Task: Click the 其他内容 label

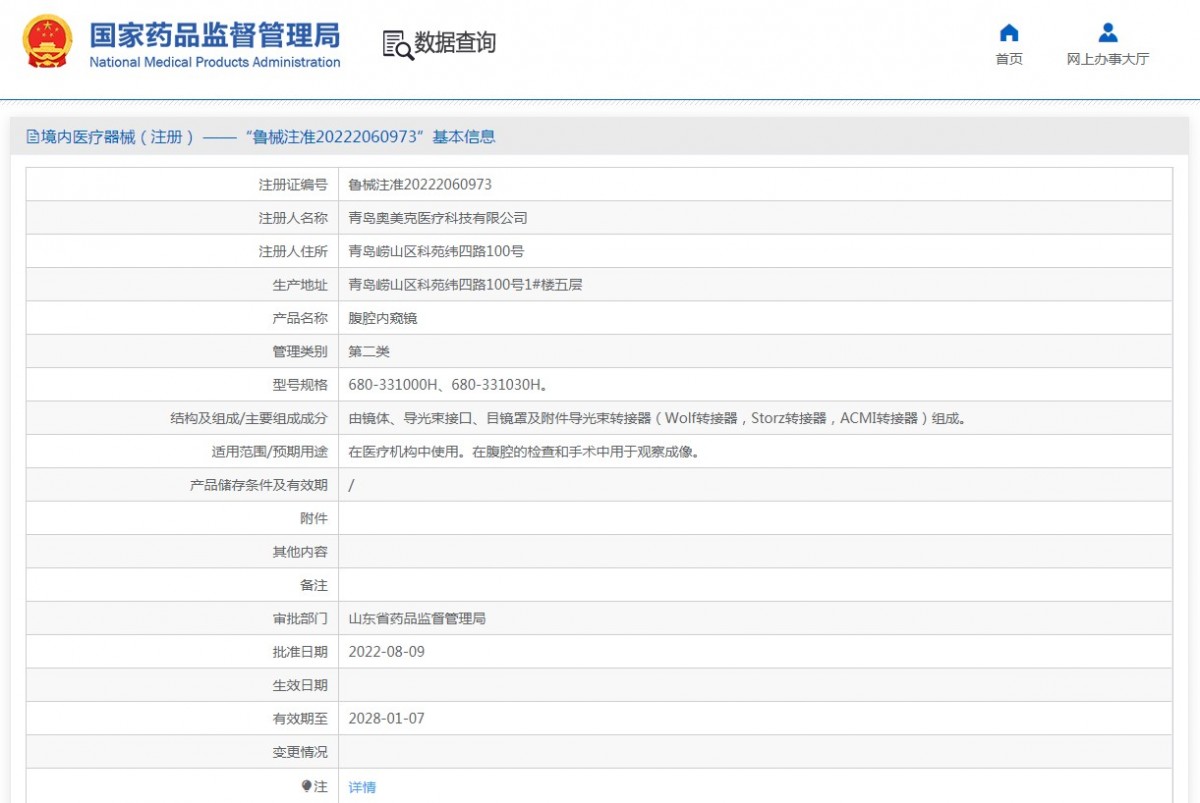Action: pos(300,552)
